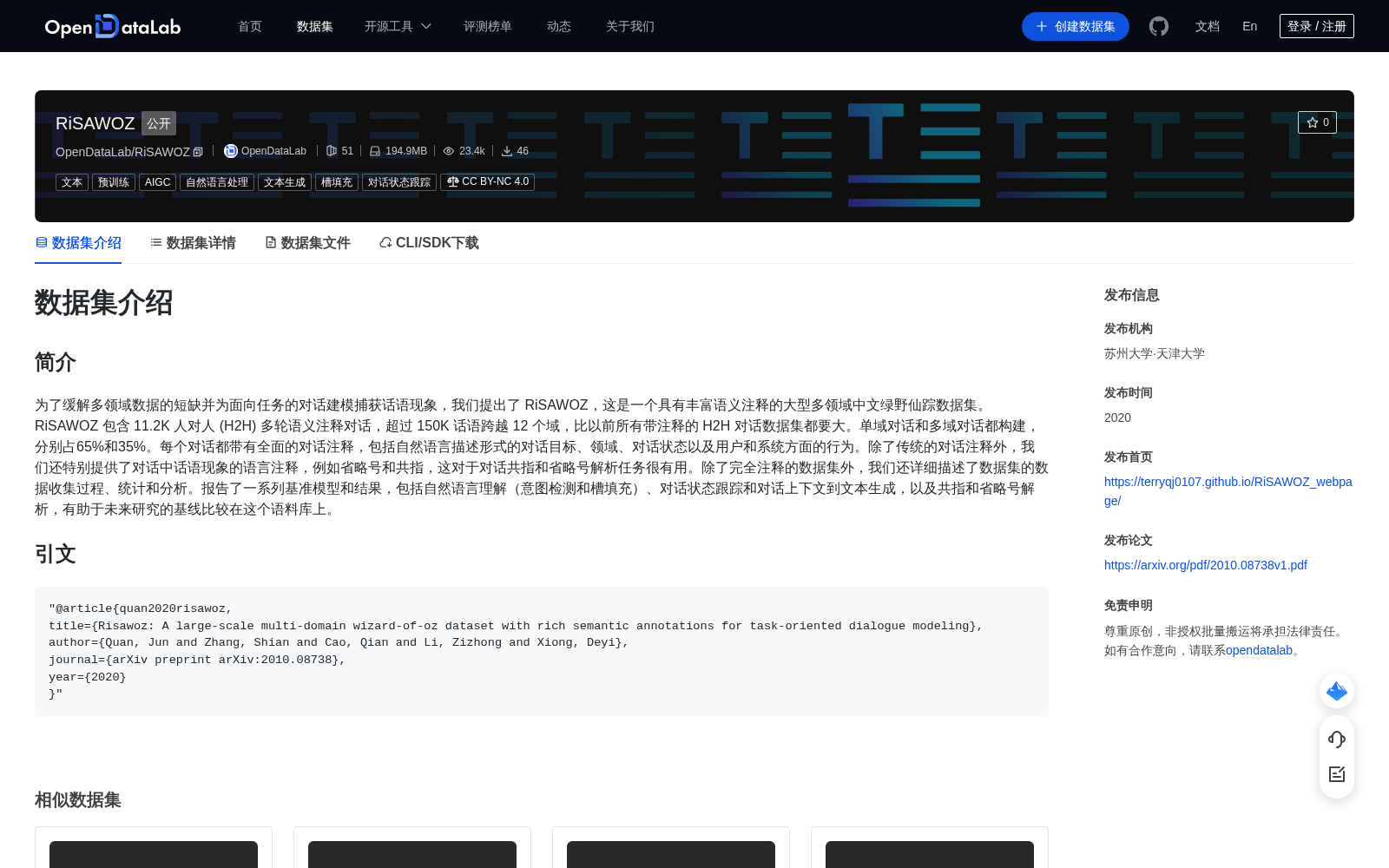Click the 创建数据集 button
The image size is (1389, 868).
1076,26
